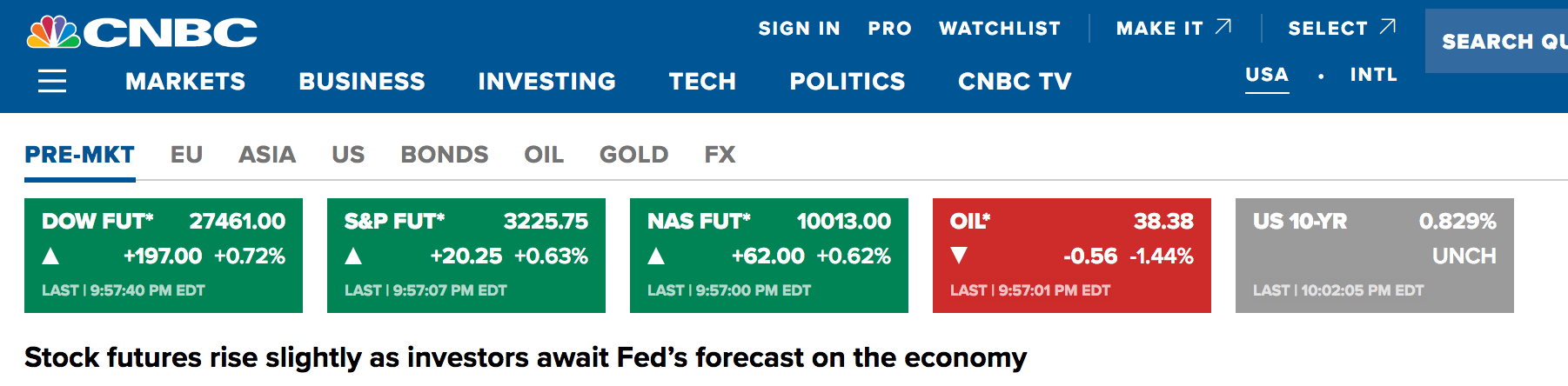The height and width of the screenshot is (386, 1568).
Task: Click the Search Quotes field
Action: (x=1501, y=42)
